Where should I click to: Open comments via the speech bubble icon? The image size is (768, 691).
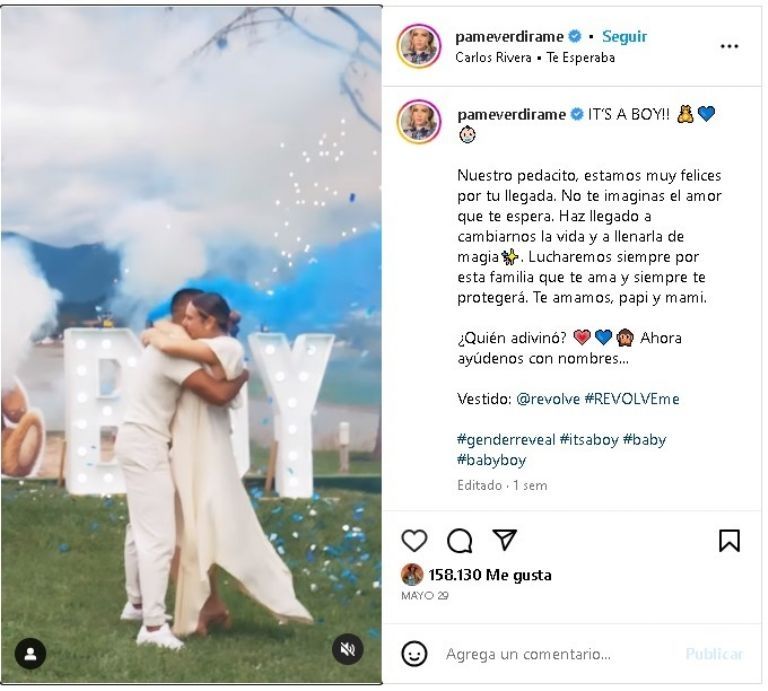pos(459,541)
